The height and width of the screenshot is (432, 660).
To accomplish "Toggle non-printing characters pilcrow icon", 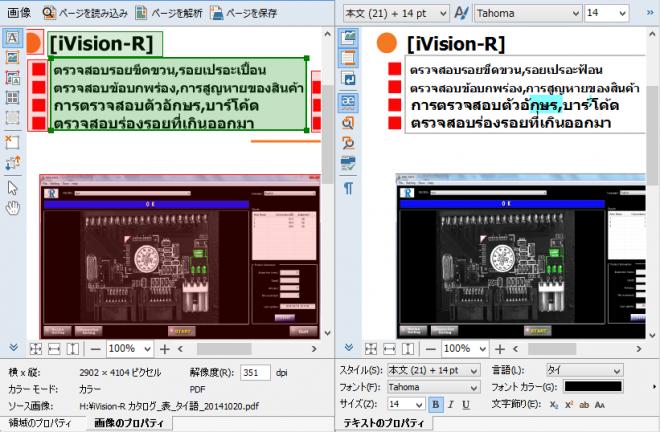I will pos(349,188).
